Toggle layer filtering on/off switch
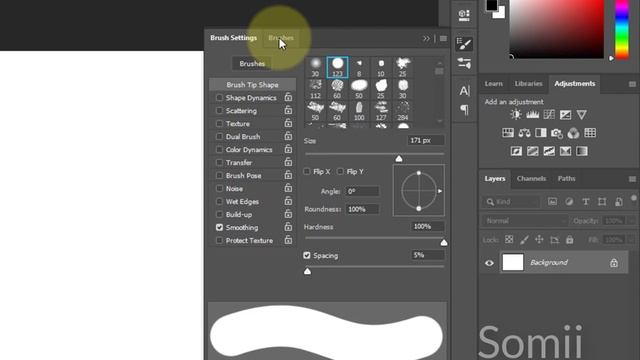This screenshot has width=640, height=360. [x=633, y=198]
